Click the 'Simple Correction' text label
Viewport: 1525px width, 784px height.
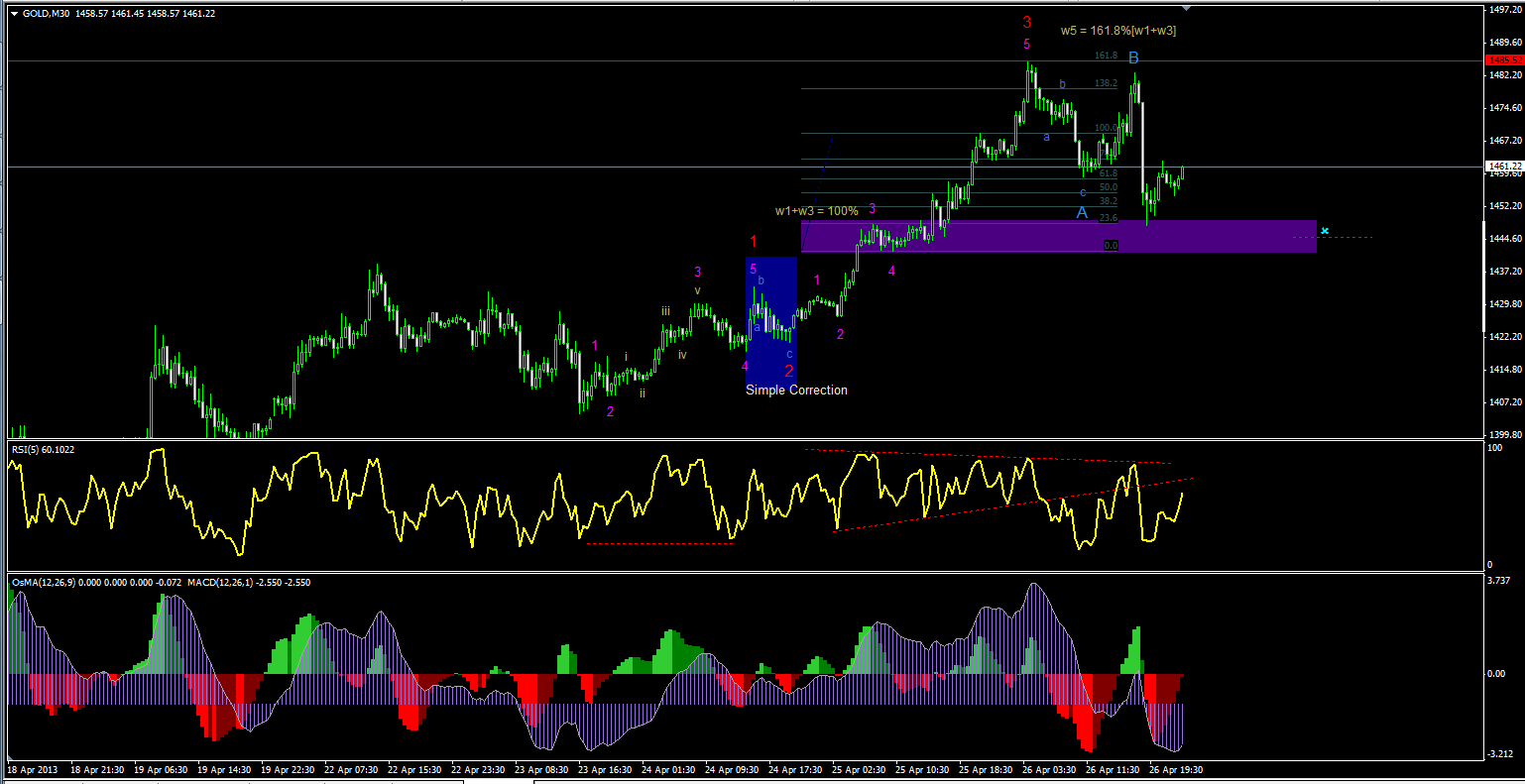[796, 391]
